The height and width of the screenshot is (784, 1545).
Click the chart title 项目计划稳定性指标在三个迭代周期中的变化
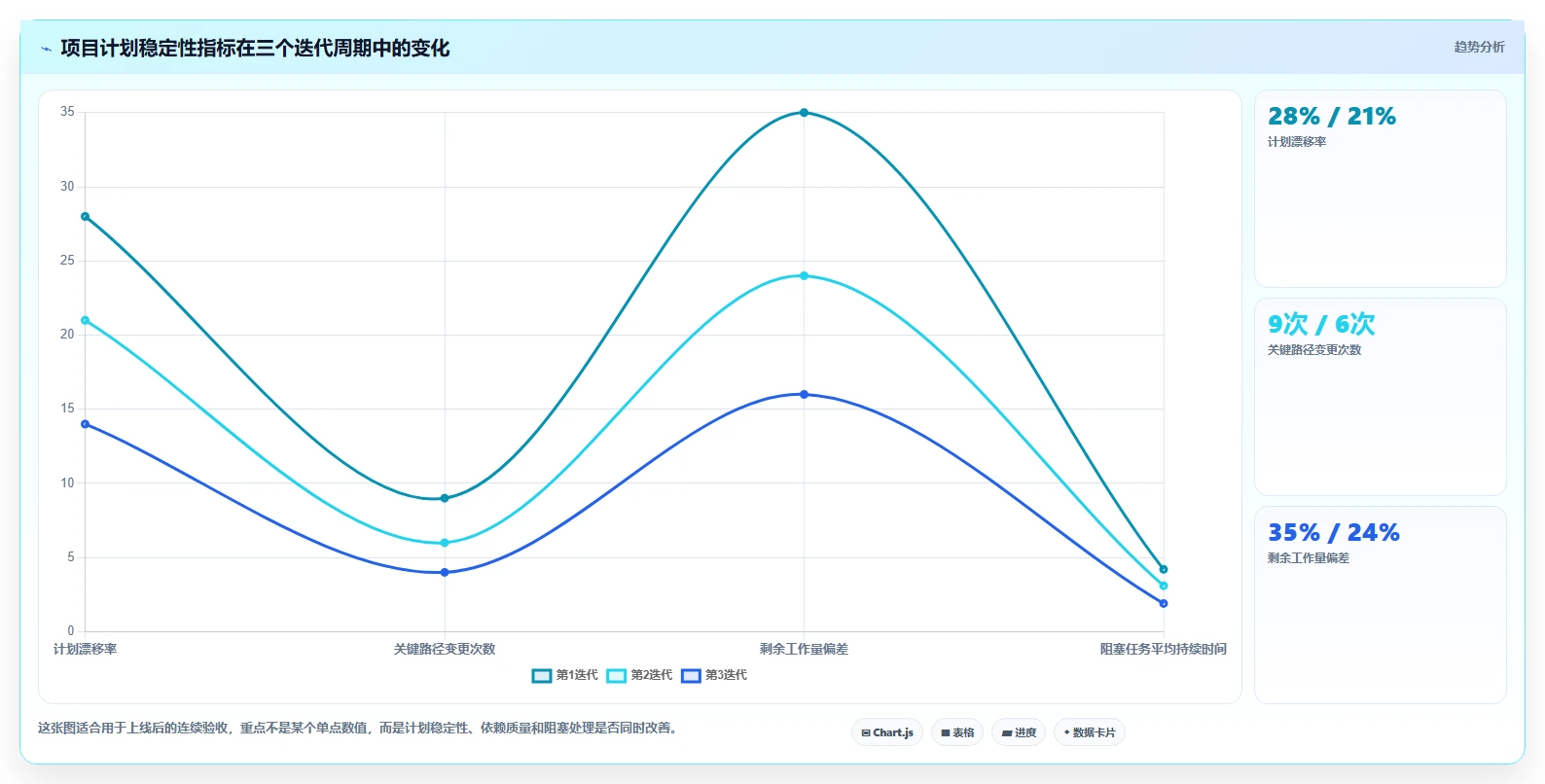click(x=255, y=49)
